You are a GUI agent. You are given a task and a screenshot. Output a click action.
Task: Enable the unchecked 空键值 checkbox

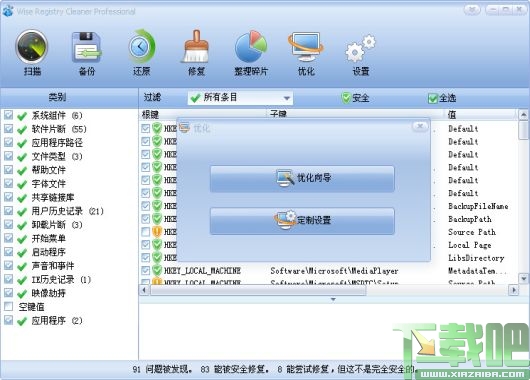[8, 306]
